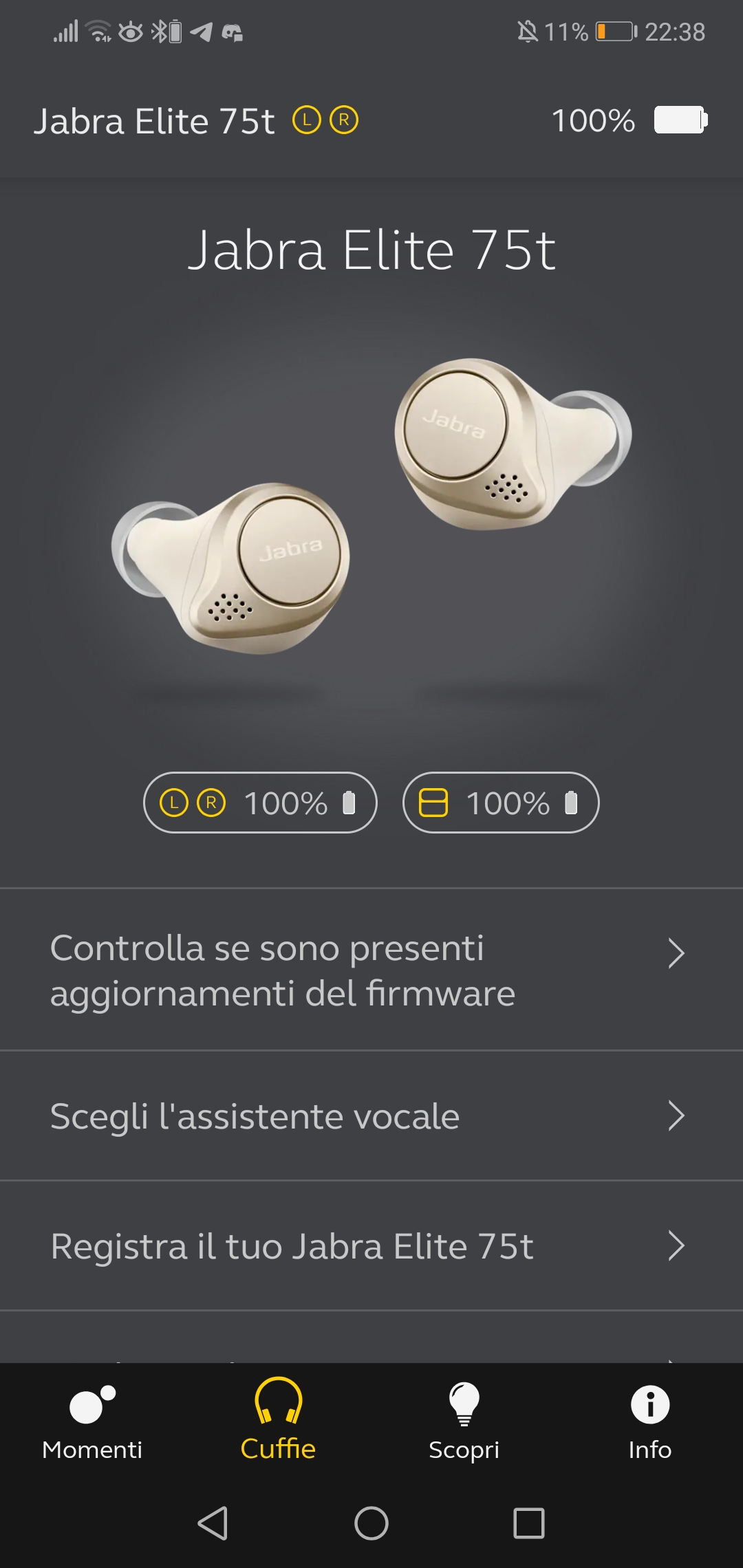The image size is (743, 1568).
Task: Open Controlla se sono presenti aggiornamenti
Action: point(371,970)
